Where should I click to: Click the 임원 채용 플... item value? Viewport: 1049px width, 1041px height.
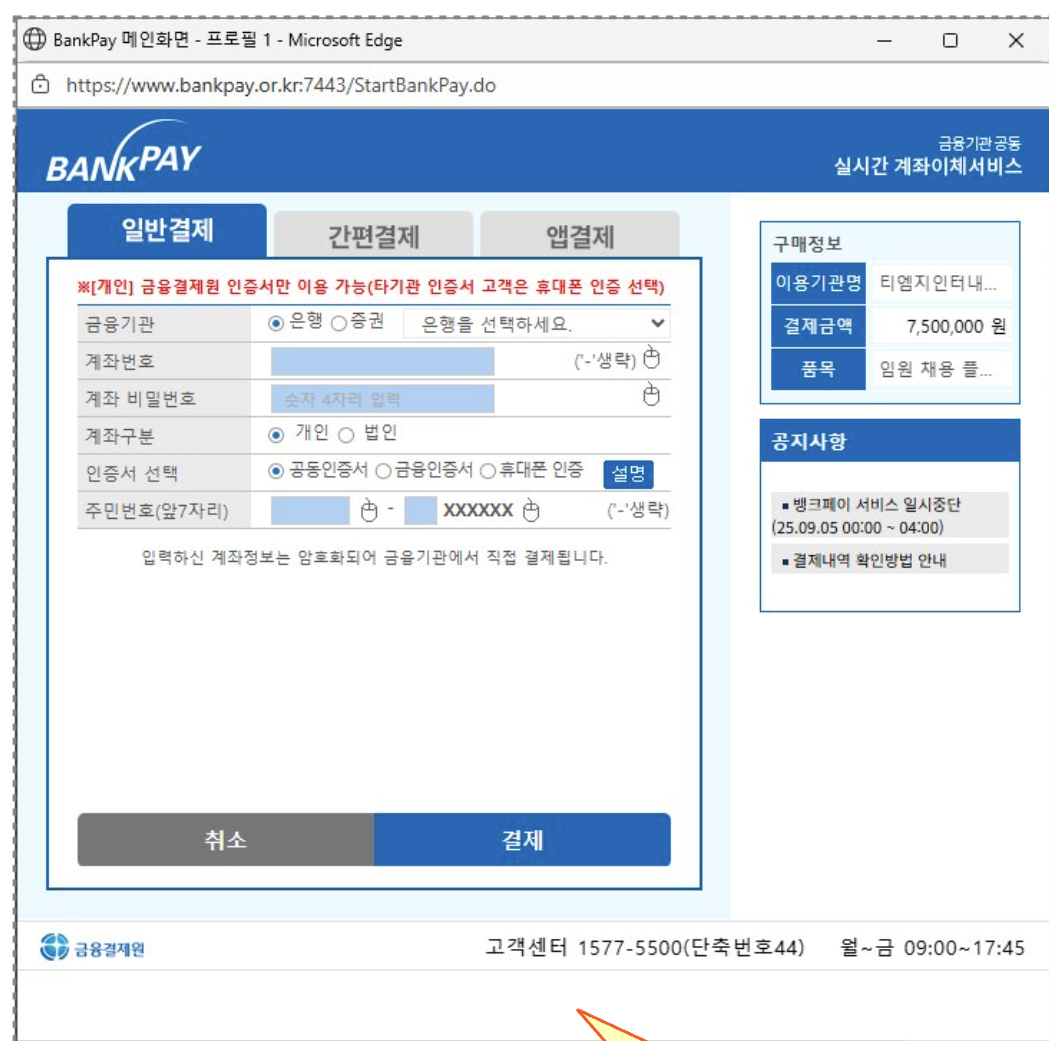935,369
